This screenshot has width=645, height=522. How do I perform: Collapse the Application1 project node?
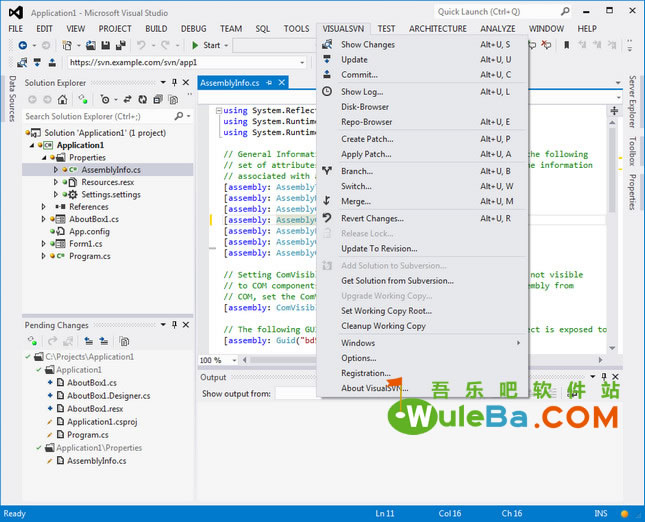click(32, 145)
